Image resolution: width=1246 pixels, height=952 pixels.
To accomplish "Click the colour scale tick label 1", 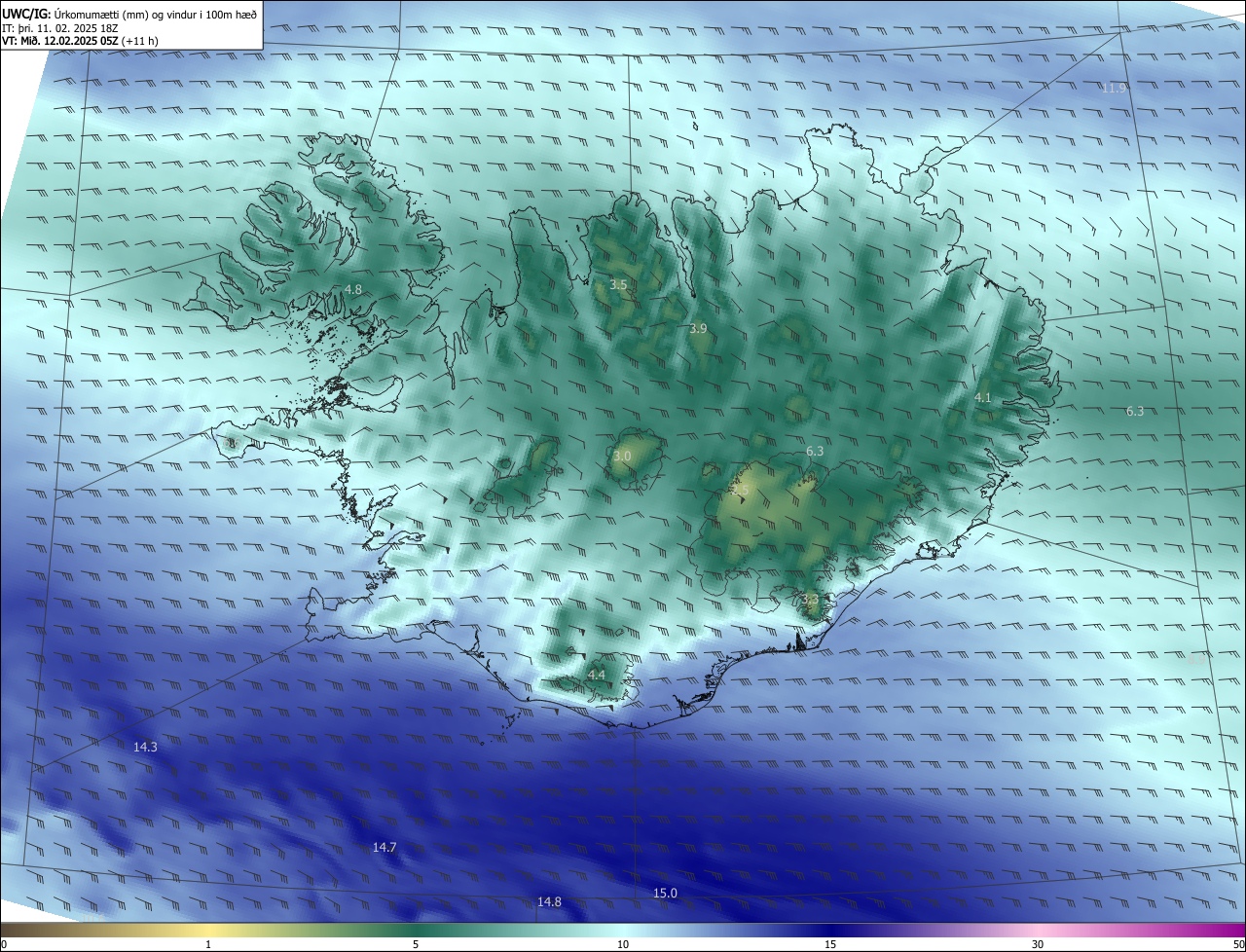I will [x=208, y=944].
